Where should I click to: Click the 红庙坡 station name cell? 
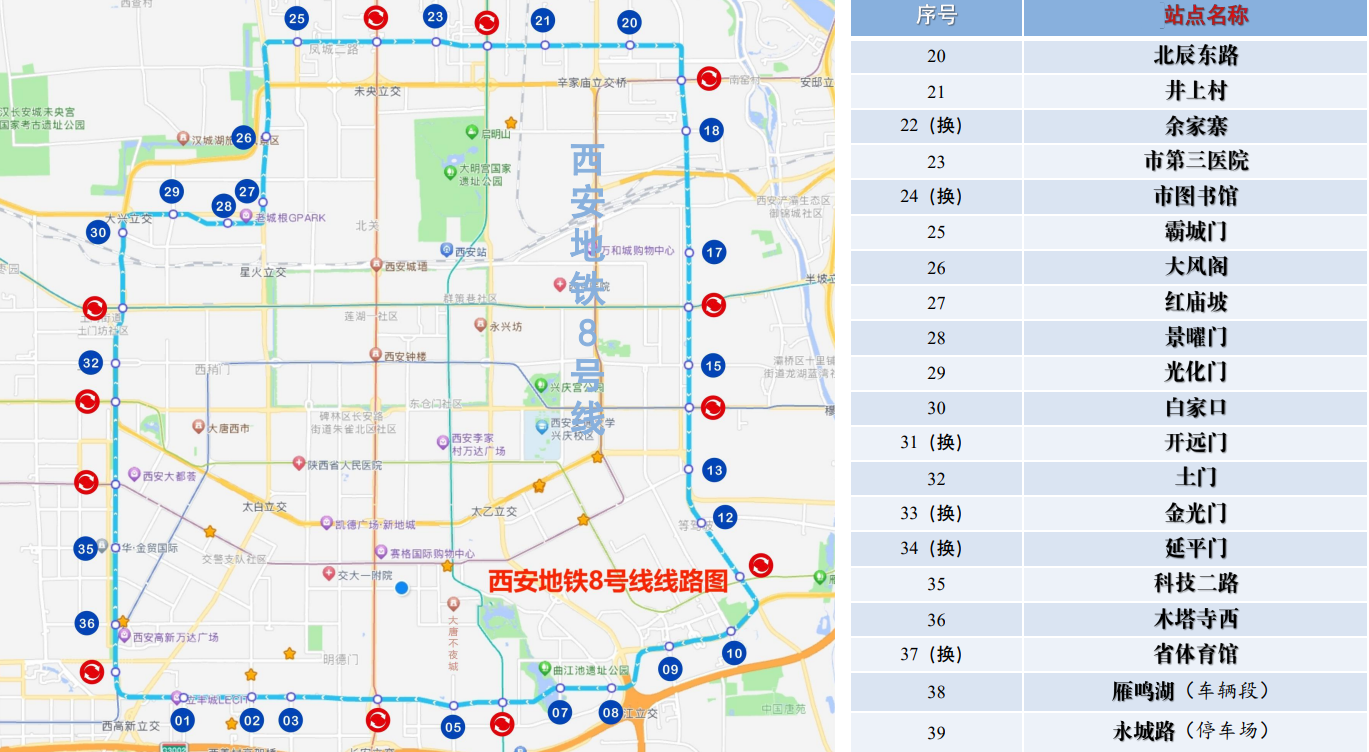pos(1196,302)
